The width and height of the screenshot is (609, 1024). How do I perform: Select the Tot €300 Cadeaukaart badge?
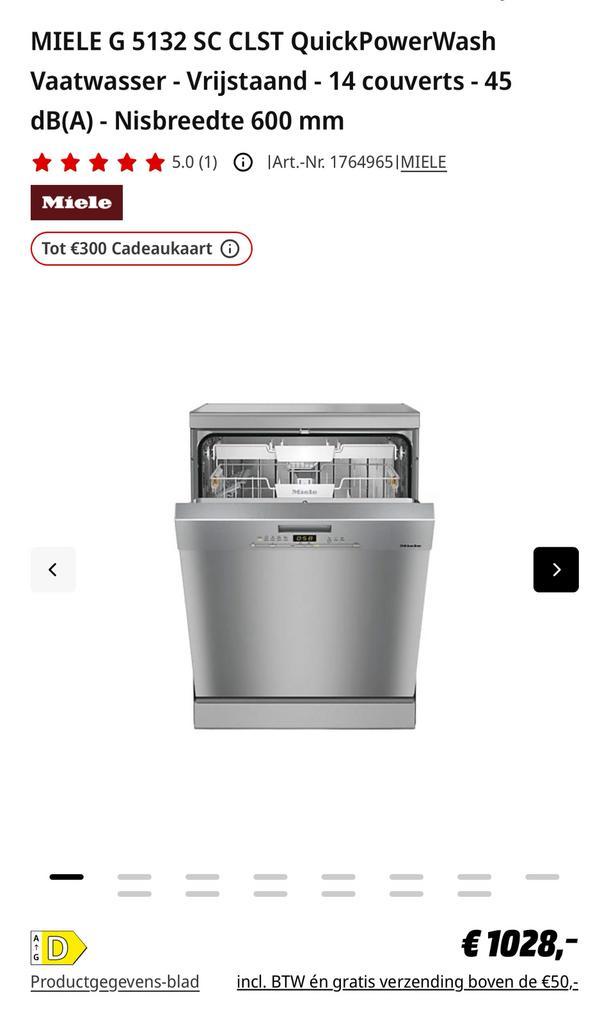coord(141,249)
